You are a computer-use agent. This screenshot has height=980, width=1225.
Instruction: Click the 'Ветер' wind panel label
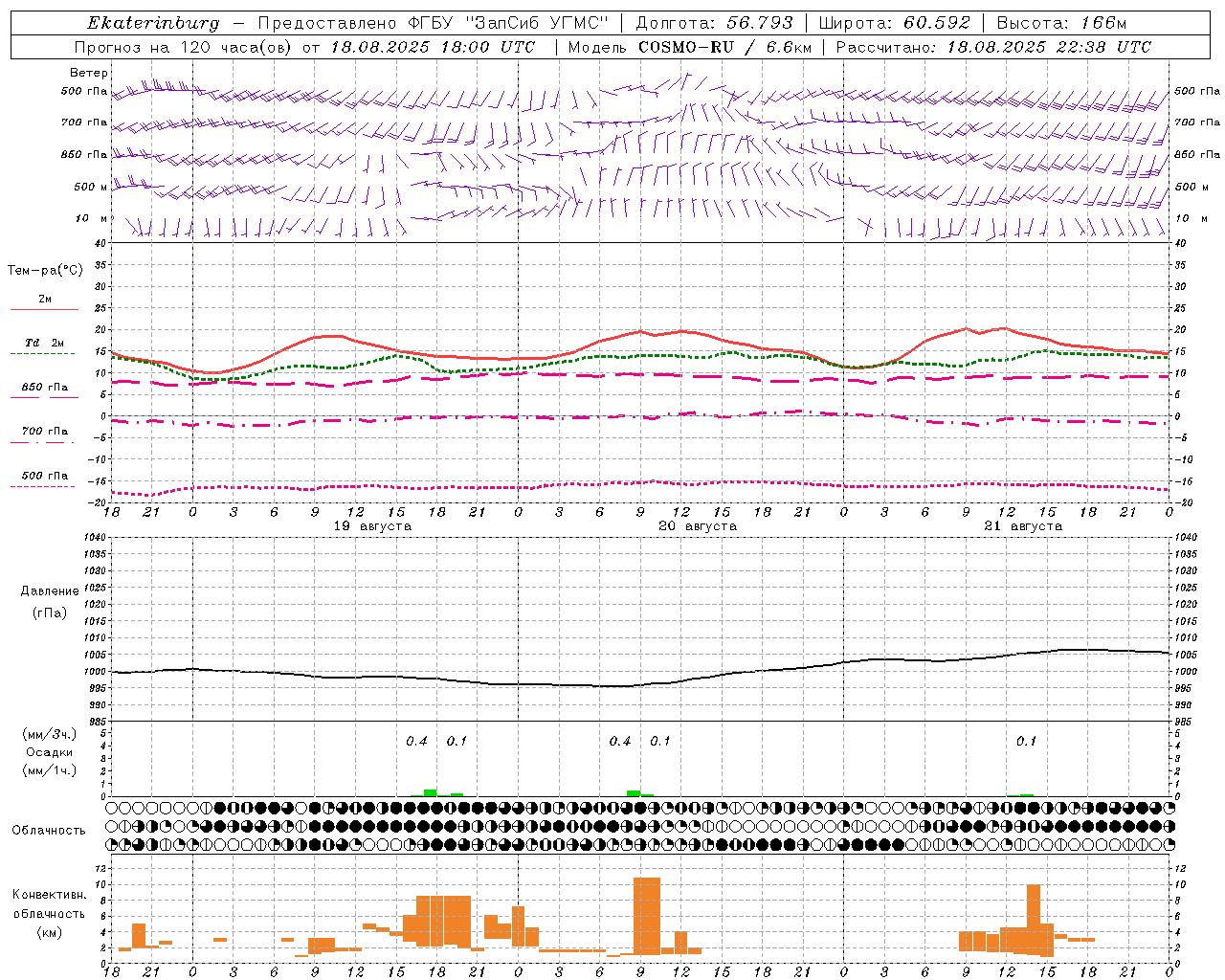[89, 73]
